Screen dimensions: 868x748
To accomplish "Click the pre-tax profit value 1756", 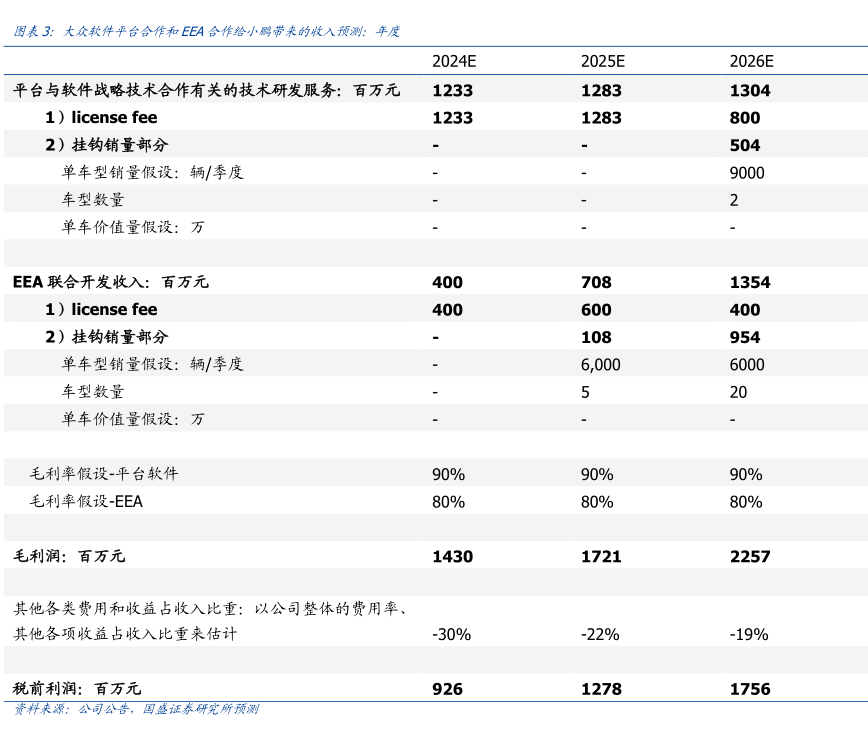I will (x=750, y=689).
